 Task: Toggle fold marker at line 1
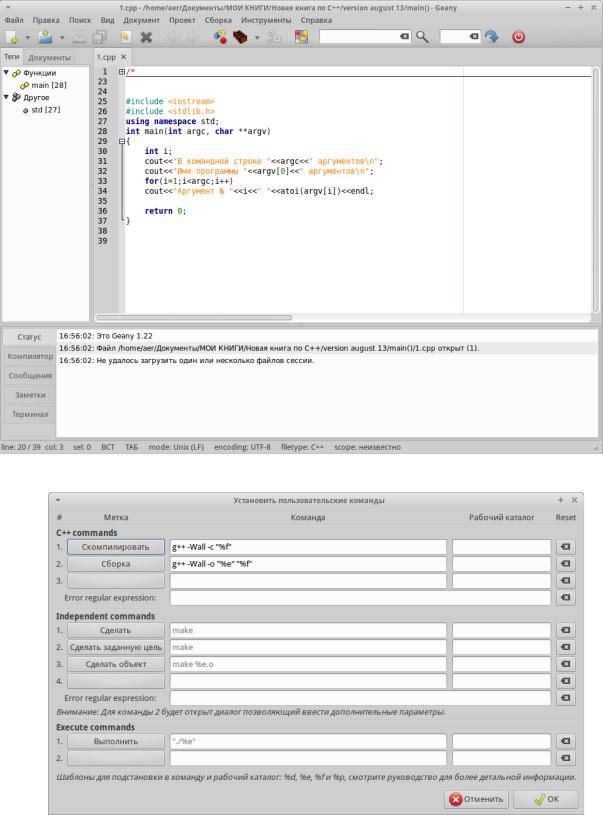click(x=122, y=72)
